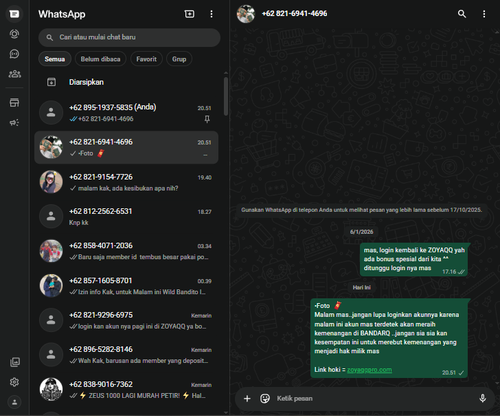Image resolution: width=500 pixels, height=416 pixels.
Task: Open the advertise megaphone icon
Action: click(14, 123)
